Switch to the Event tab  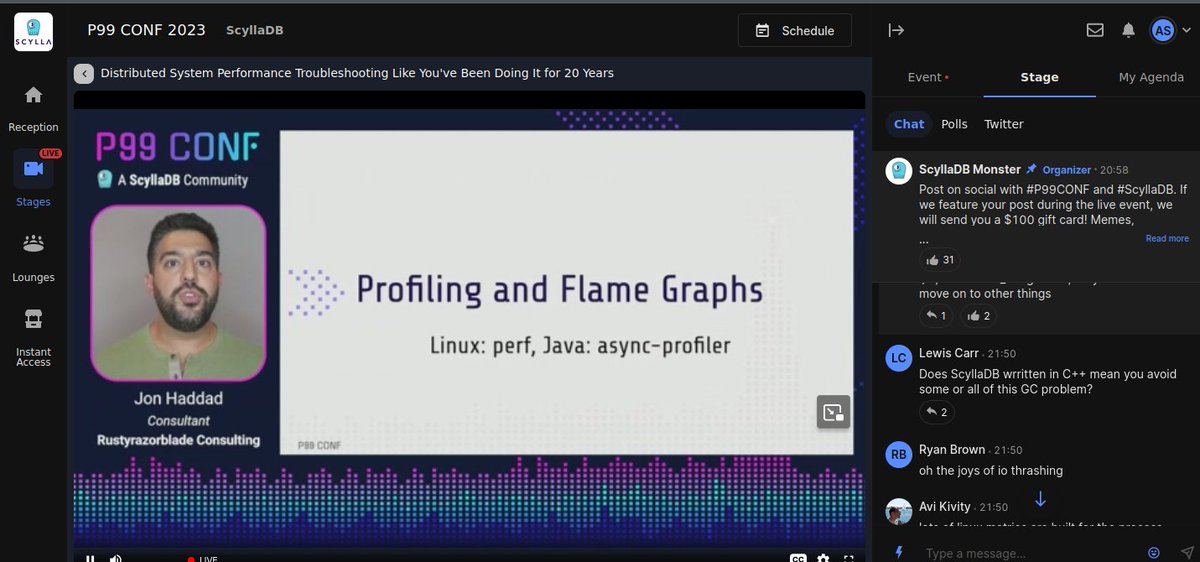(x=928, y=77)
